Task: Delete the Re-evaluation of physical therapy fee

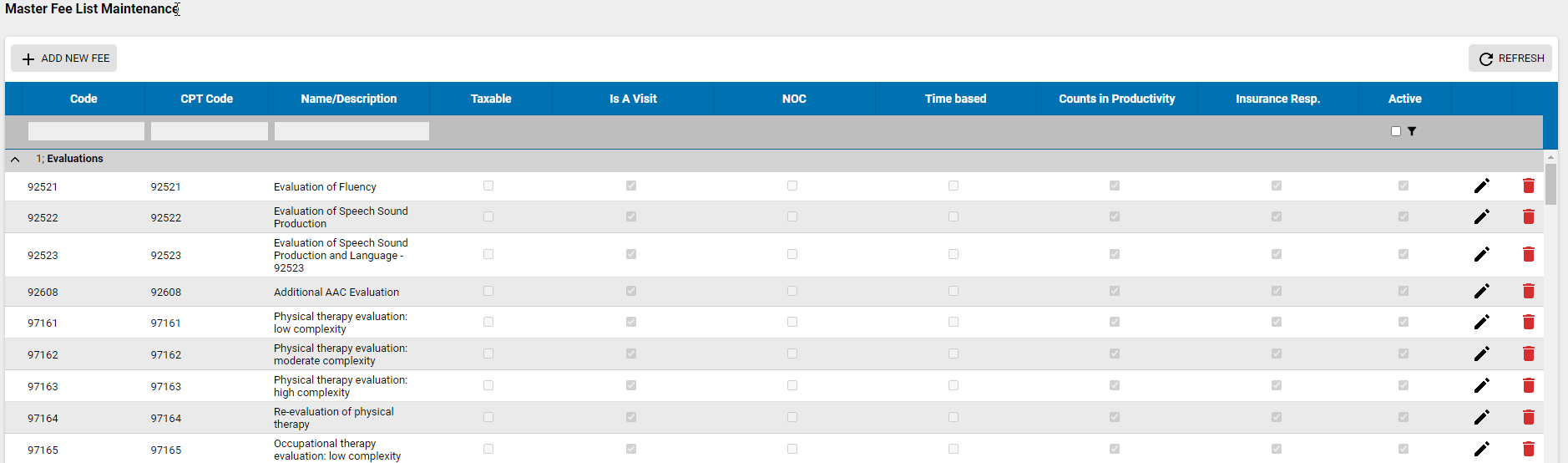Action: pos(1528,417)
